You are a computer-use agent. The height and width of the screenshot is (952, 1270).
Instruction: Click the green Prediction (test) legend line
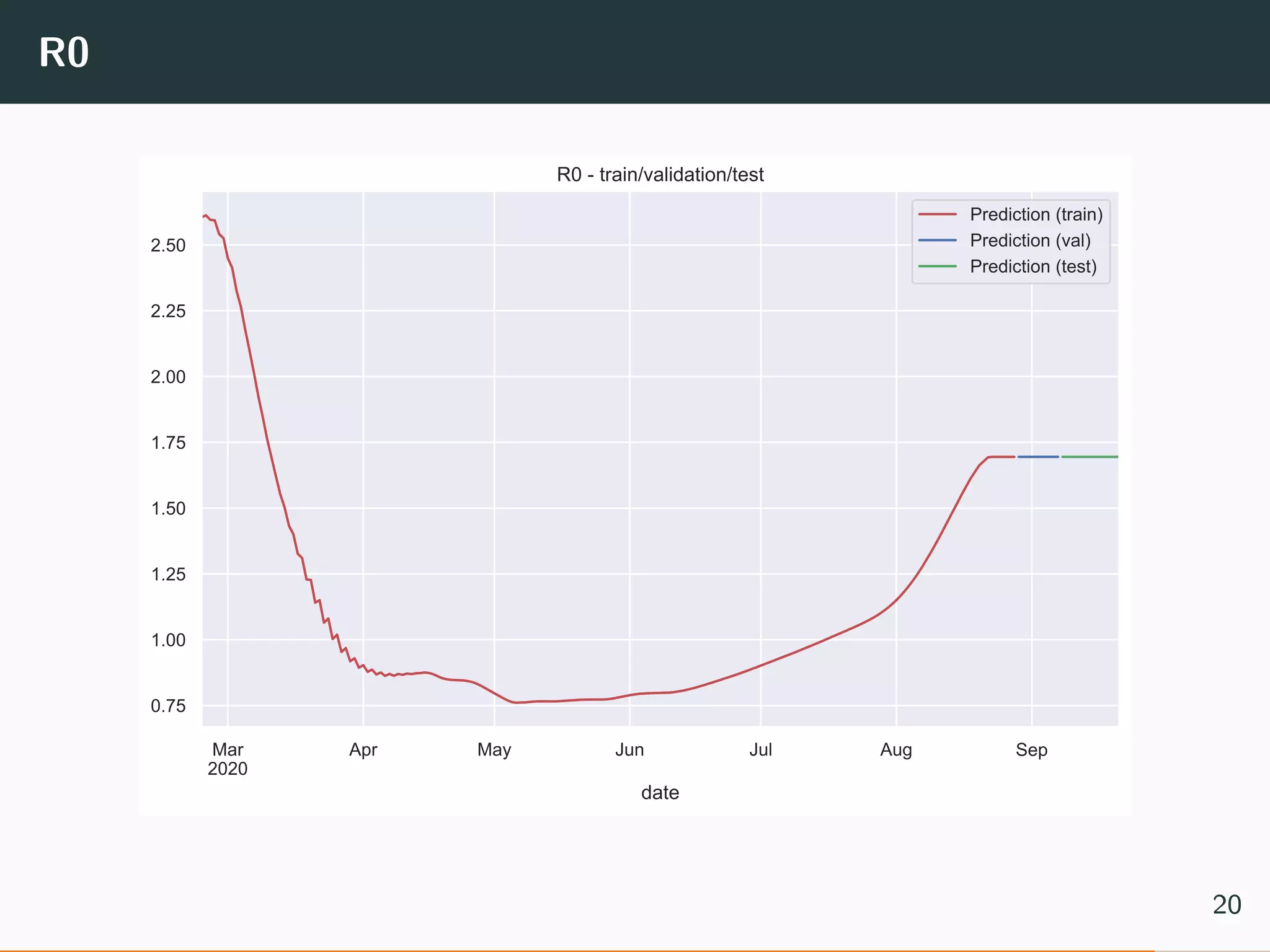coord(937,267)
